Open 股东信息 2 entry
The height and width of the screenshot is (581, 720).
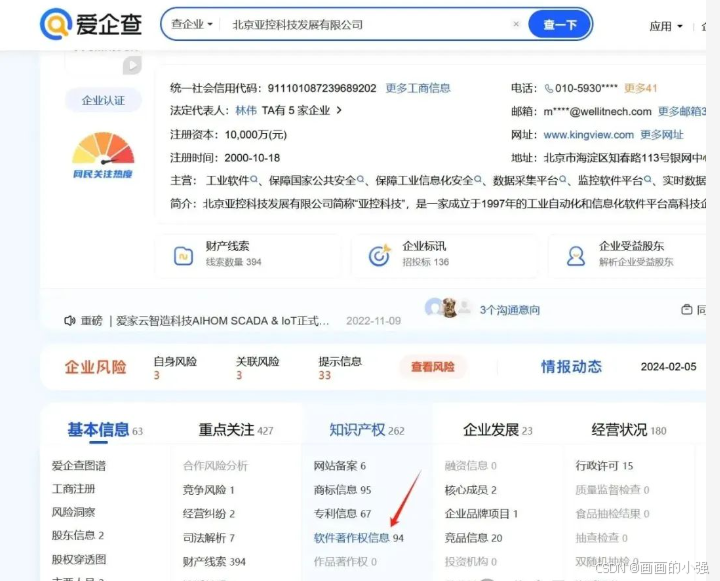[78, 536]
